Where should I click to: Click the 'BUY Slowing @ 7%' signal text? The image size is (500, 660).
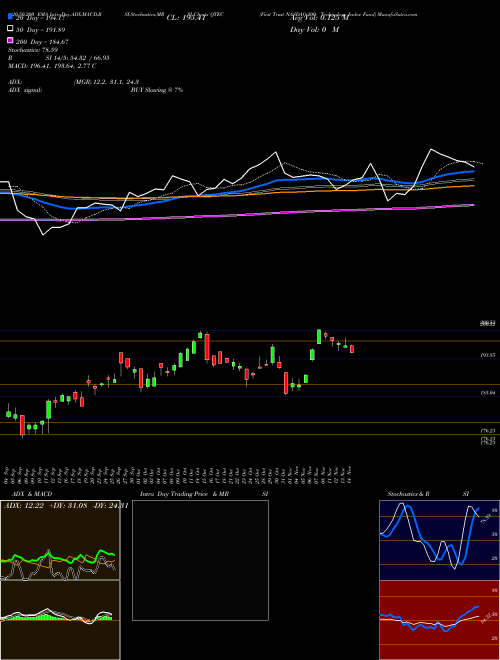[x=157, y=90]
